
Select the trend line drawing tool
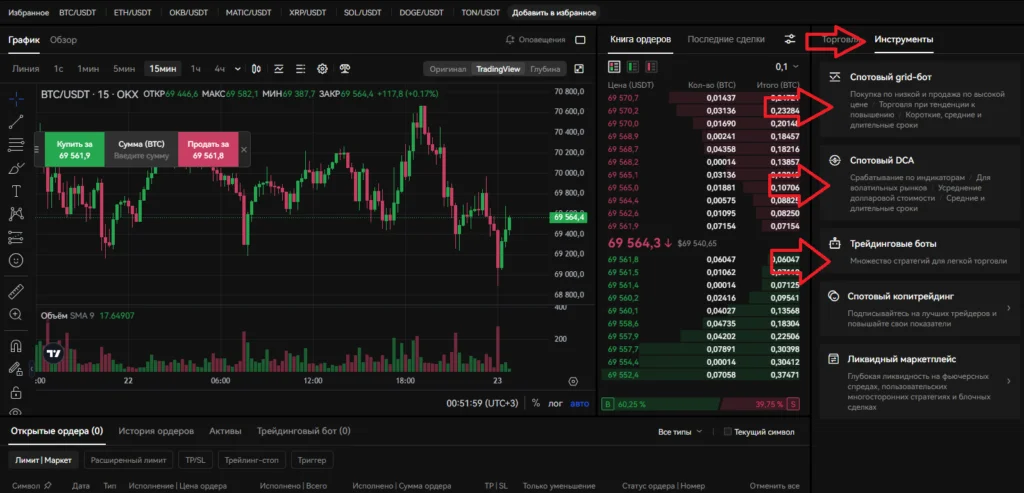tap(16, 122)
